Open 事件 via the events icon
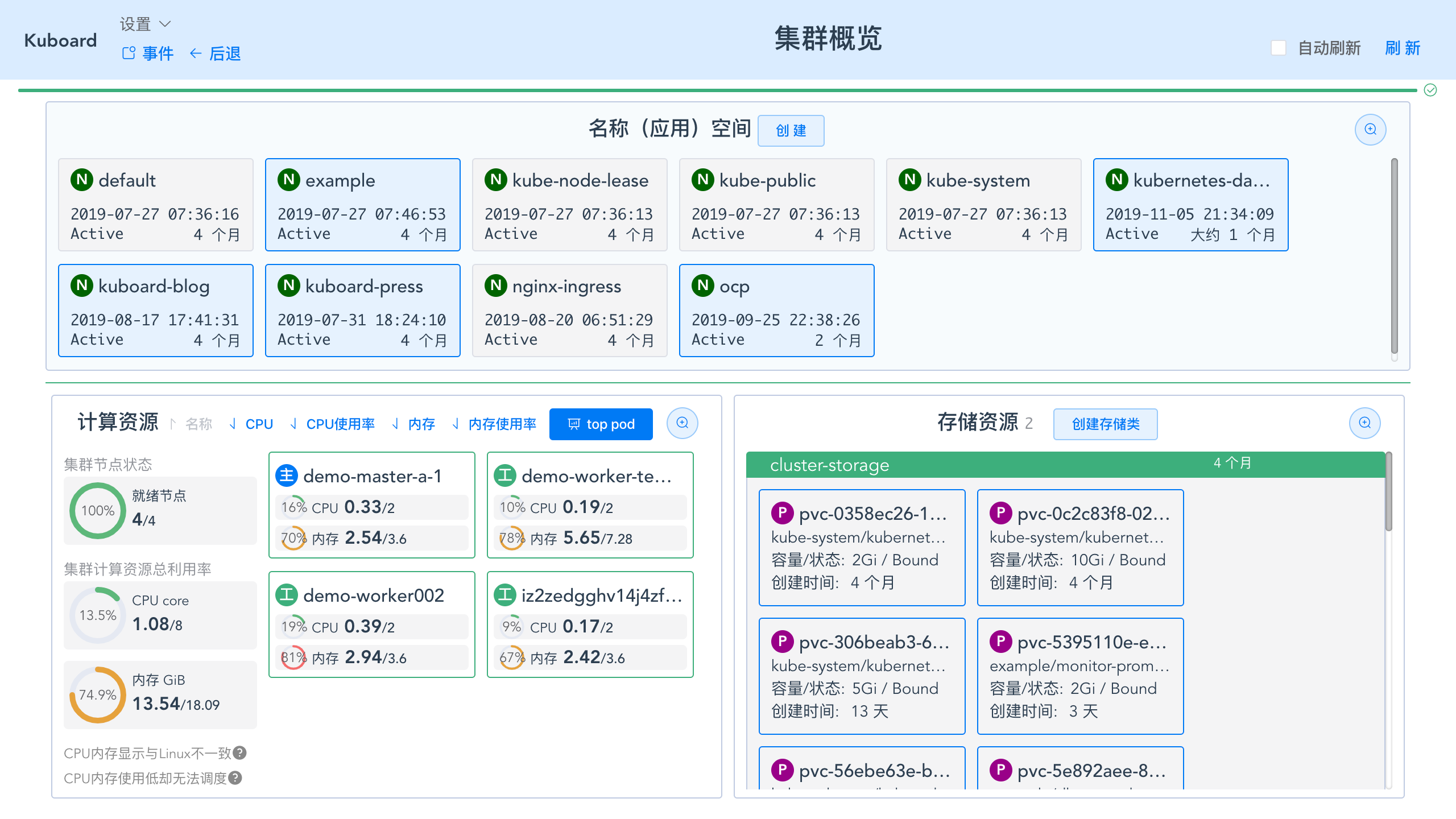The height and width of the screenshot is (819, 1456). 130,53
